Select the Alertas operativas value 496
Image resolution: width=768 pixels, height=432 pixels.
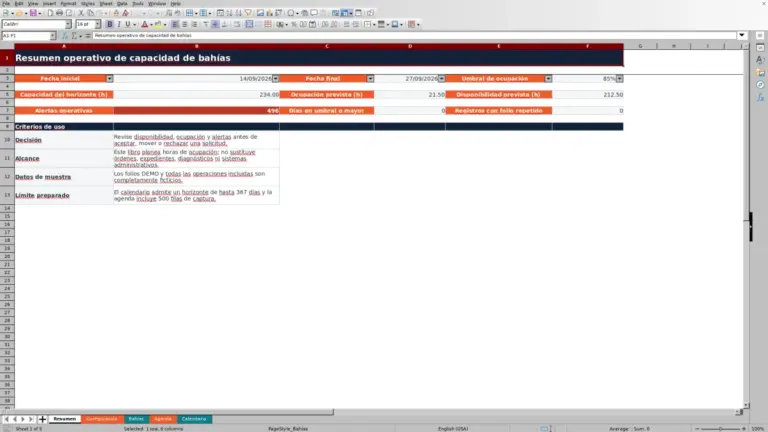click(x=196, y=111)
